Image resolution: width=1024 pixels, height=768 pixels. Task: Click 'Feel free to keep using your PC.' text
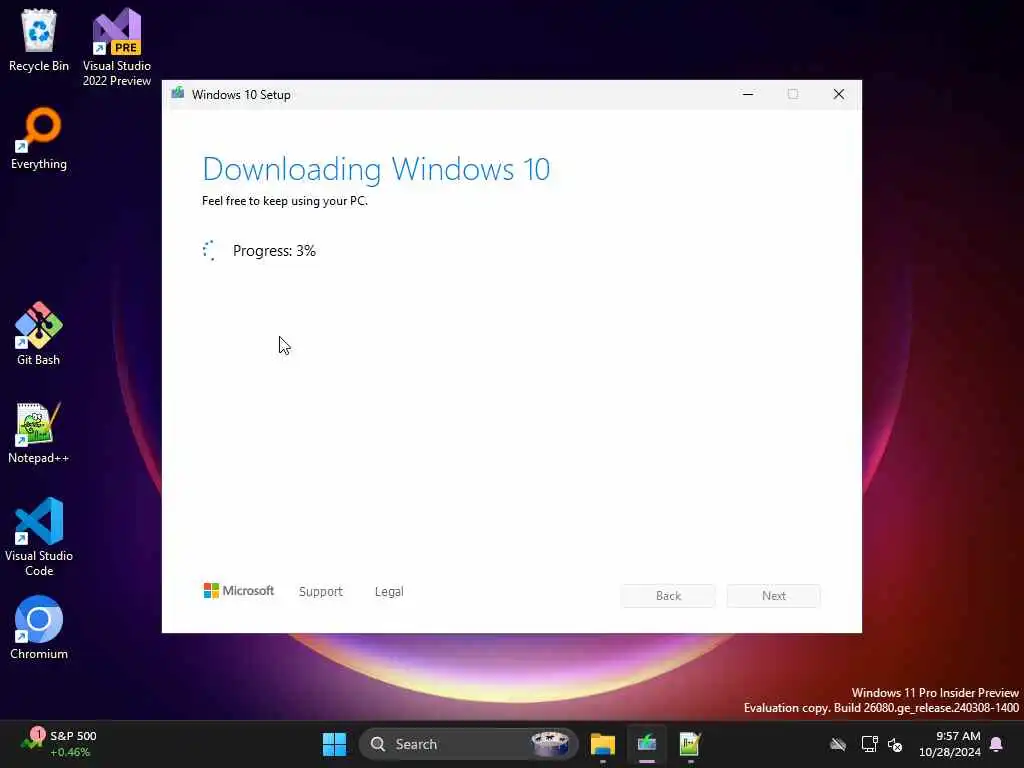(285, 201)
